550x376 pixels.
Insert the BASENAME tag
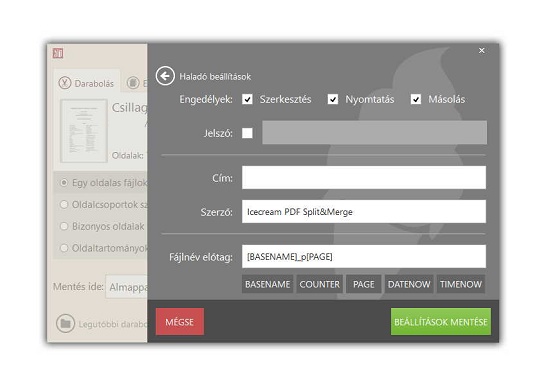(x=267, y=284)
